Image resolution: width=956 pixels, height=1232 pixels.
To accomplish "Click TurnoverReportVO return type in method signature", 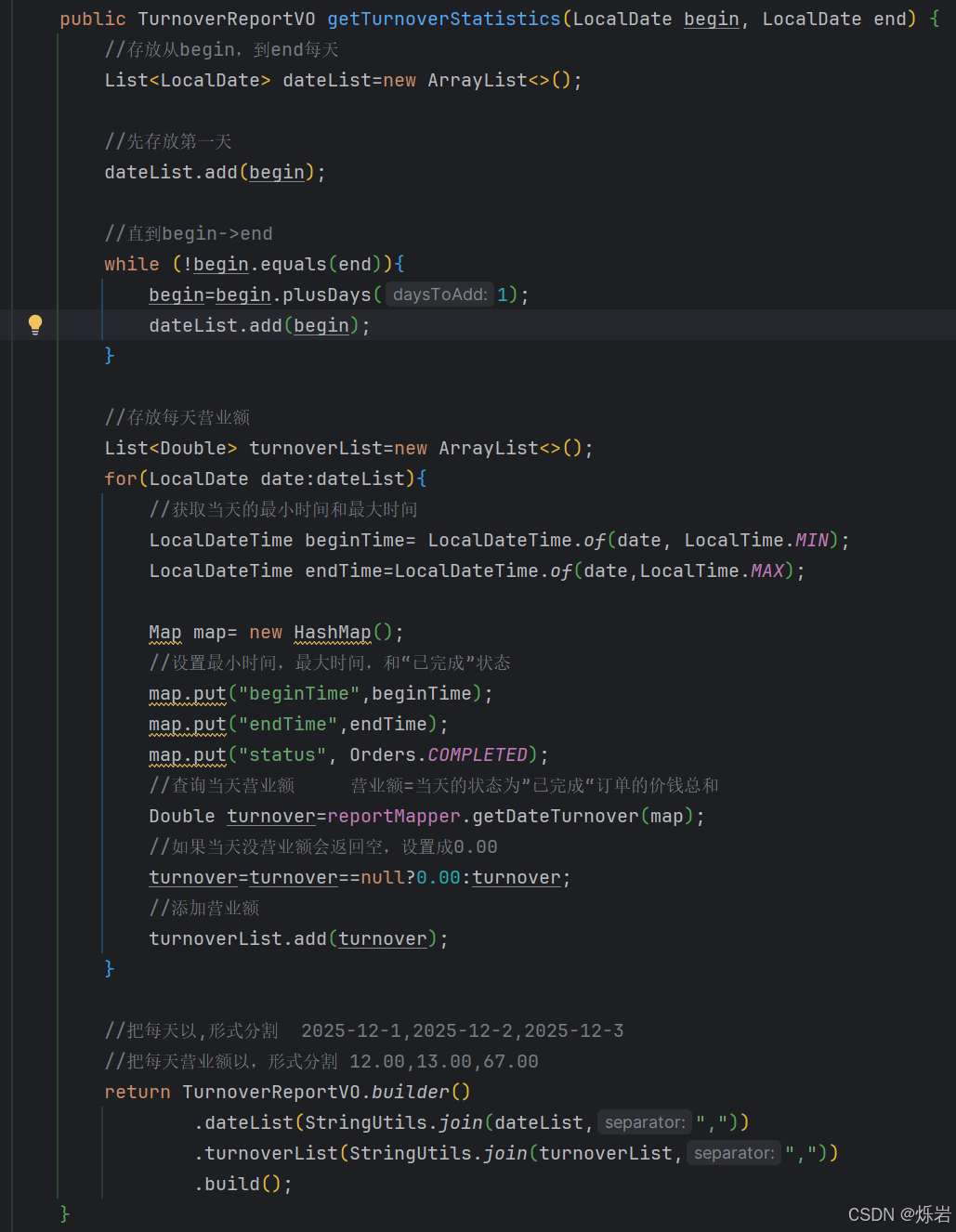I will point(227,19).
